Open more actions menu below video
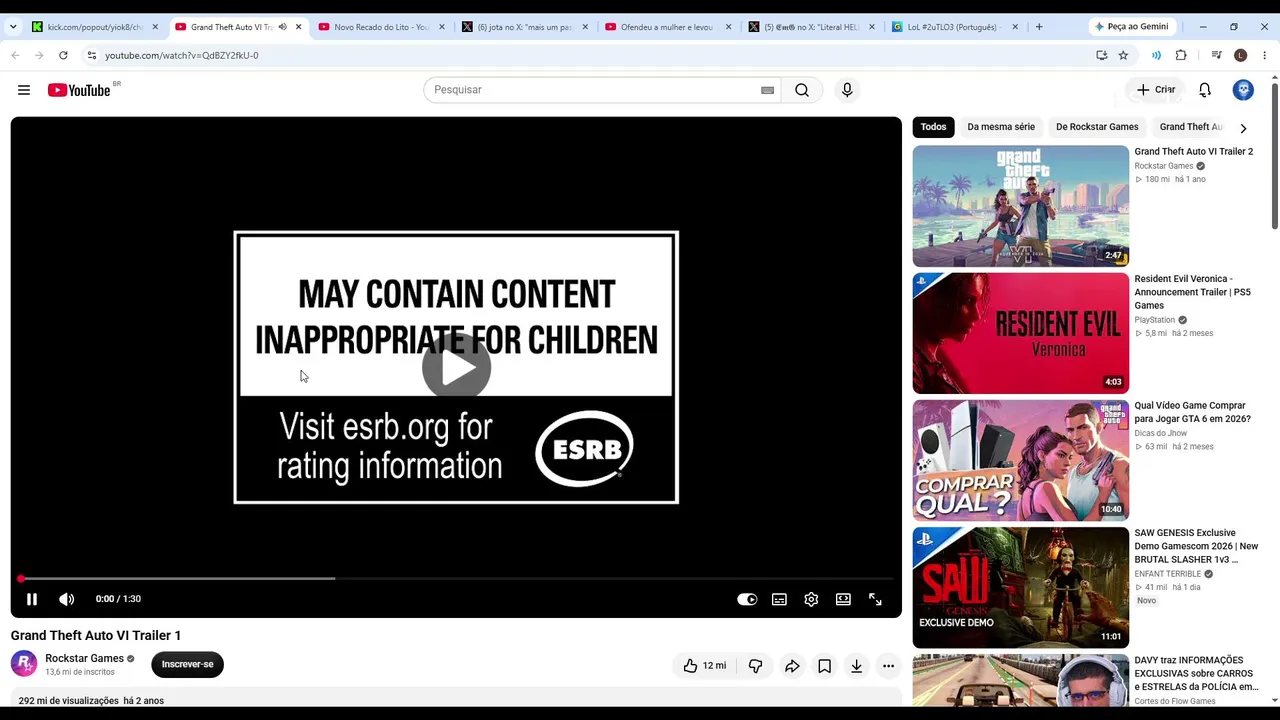This screenshot has height=720, width=1280. point(888,665)
